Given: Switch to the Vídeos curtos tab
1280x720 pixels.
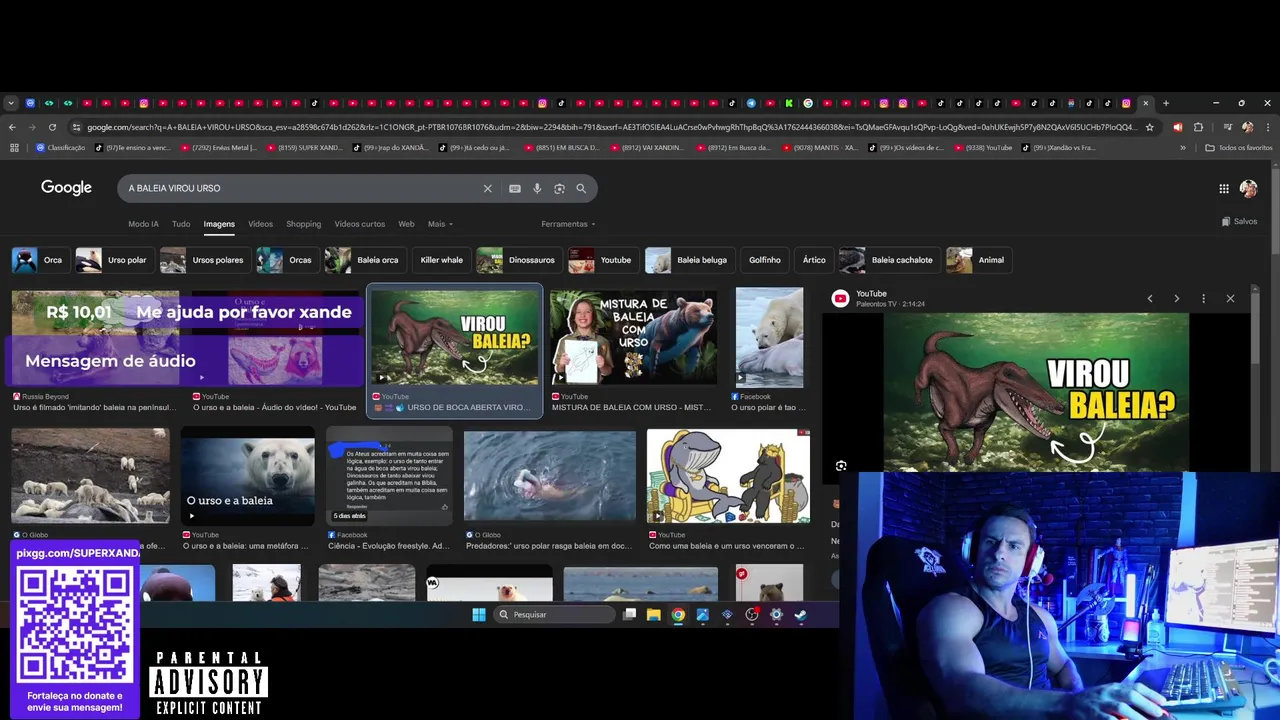Looking at the screenshot, I should [359, 224].
